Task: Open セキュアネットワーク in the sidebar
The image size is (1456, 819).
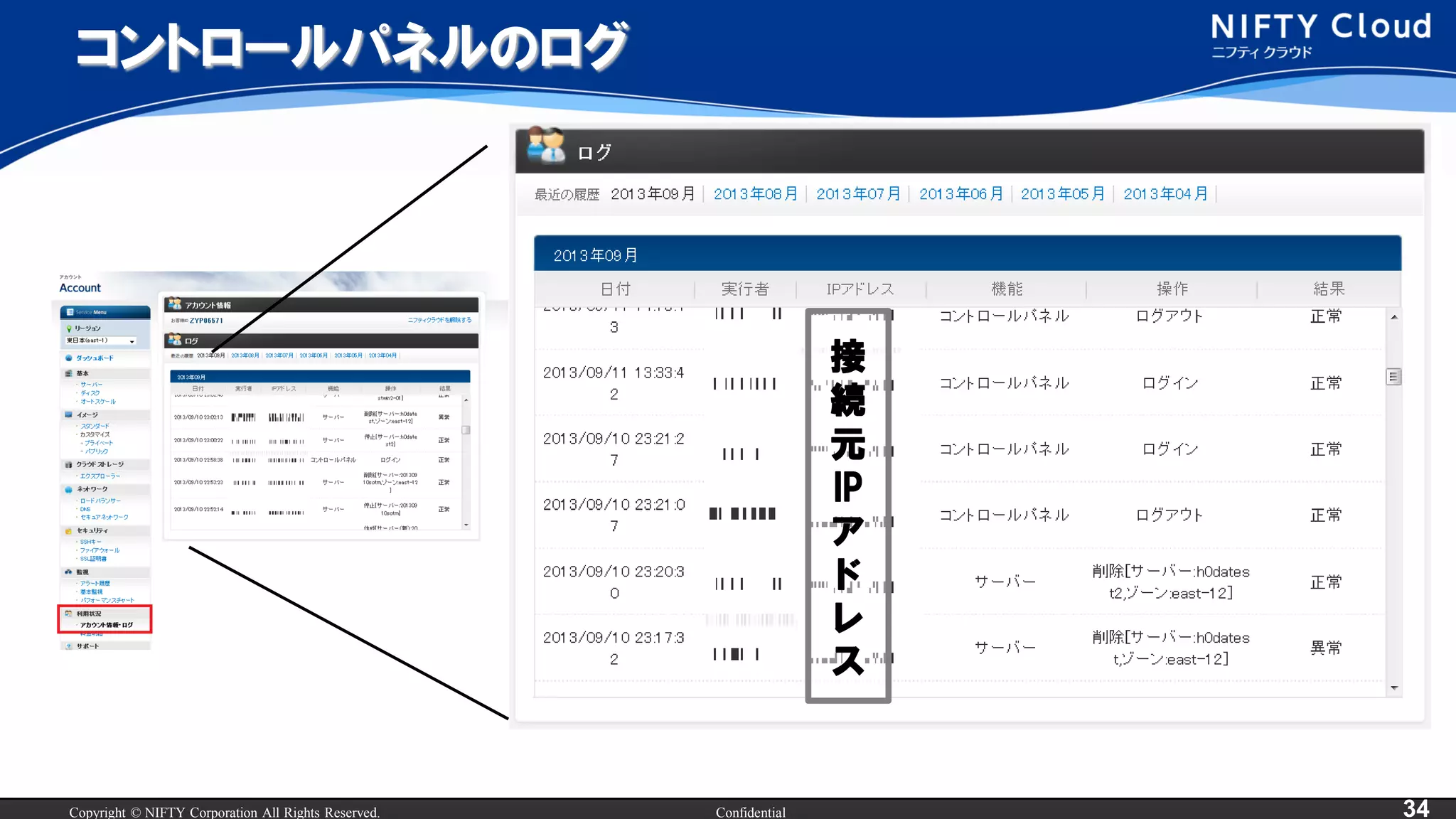Action: tap(105, 518)
